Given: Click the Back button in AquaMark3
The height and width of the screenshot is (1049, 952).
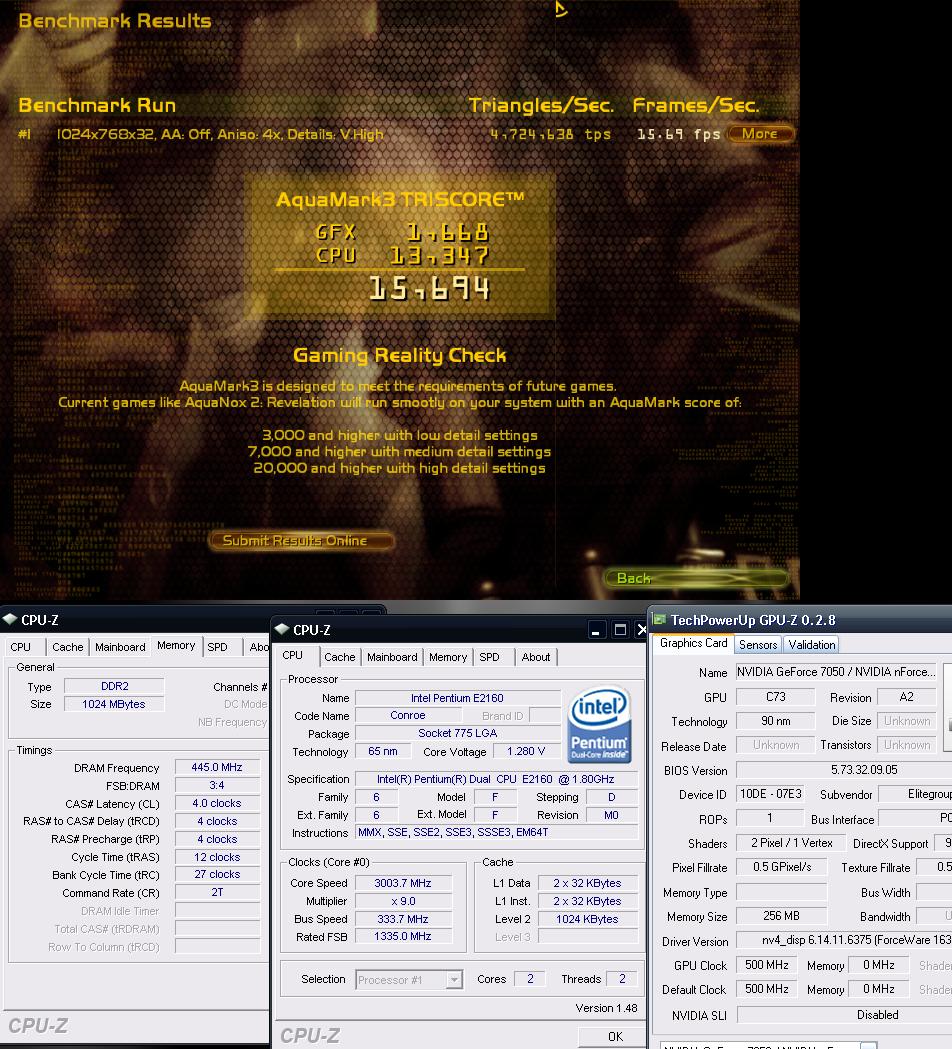Looking at the screenshot, I should (x=696, y=578).
